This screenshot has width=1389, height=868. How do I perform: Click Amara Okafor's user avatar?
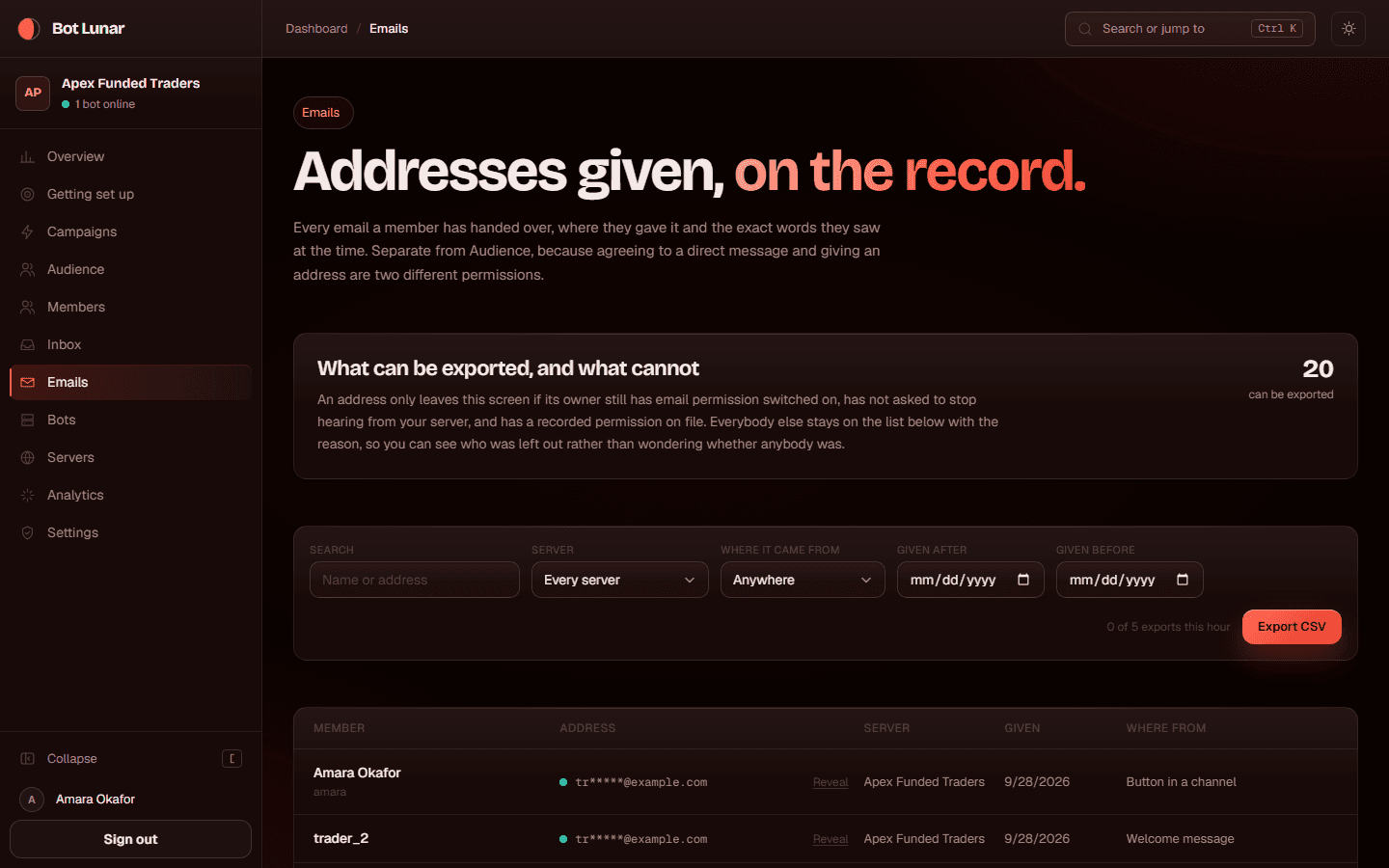point(32,800)
